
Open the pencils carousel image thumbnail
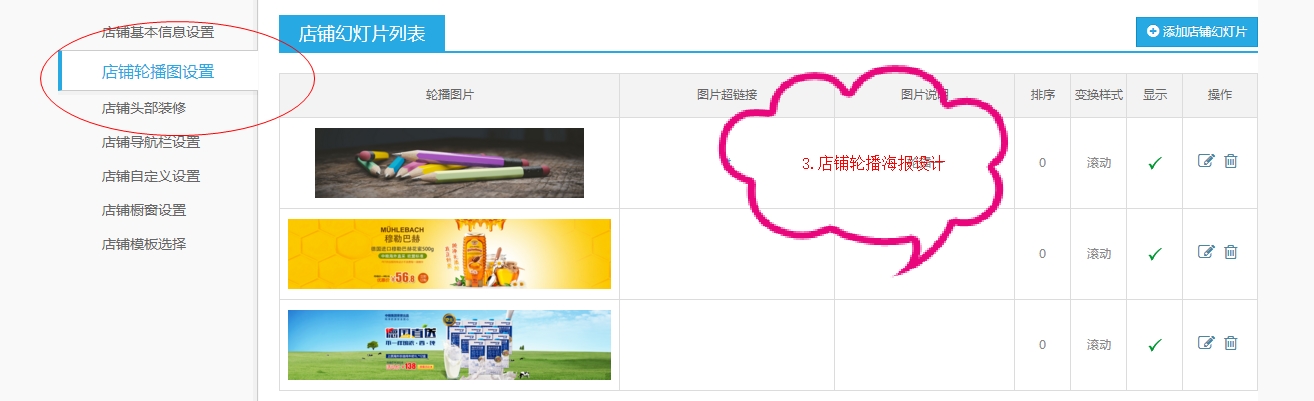449,163
